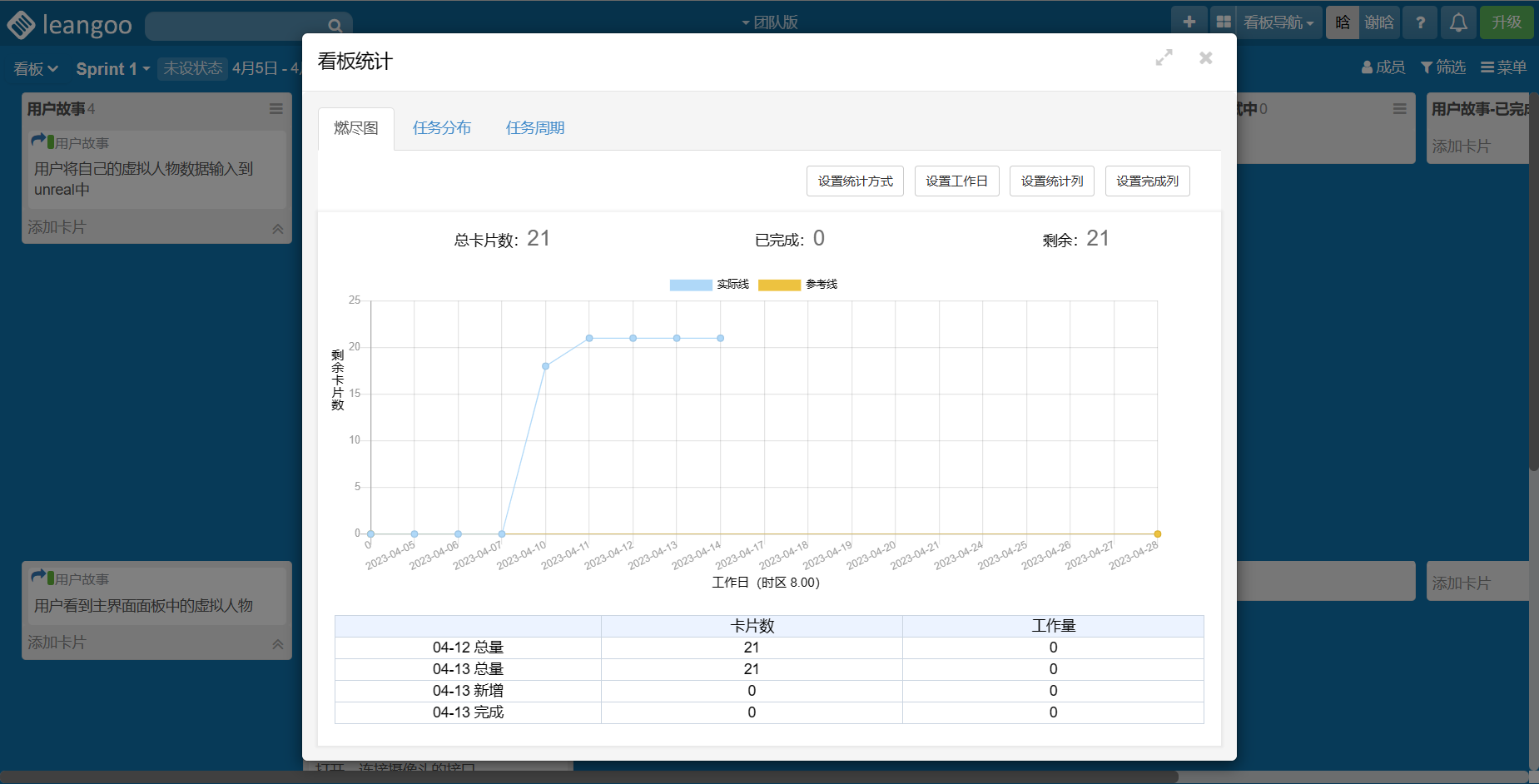Toggle 参考线 legend series
The height and width of the screenshot is (784, 1539).
coord(797,285)
